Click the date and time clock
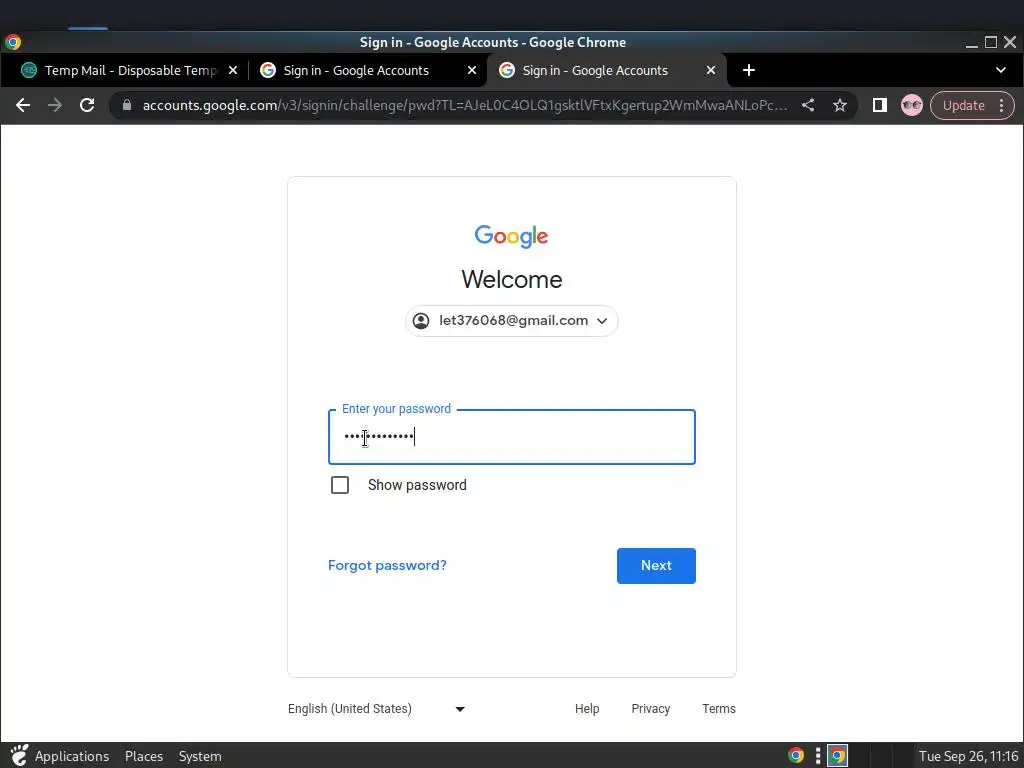This screenshot has height=768, width=1024. coord(968,756)
